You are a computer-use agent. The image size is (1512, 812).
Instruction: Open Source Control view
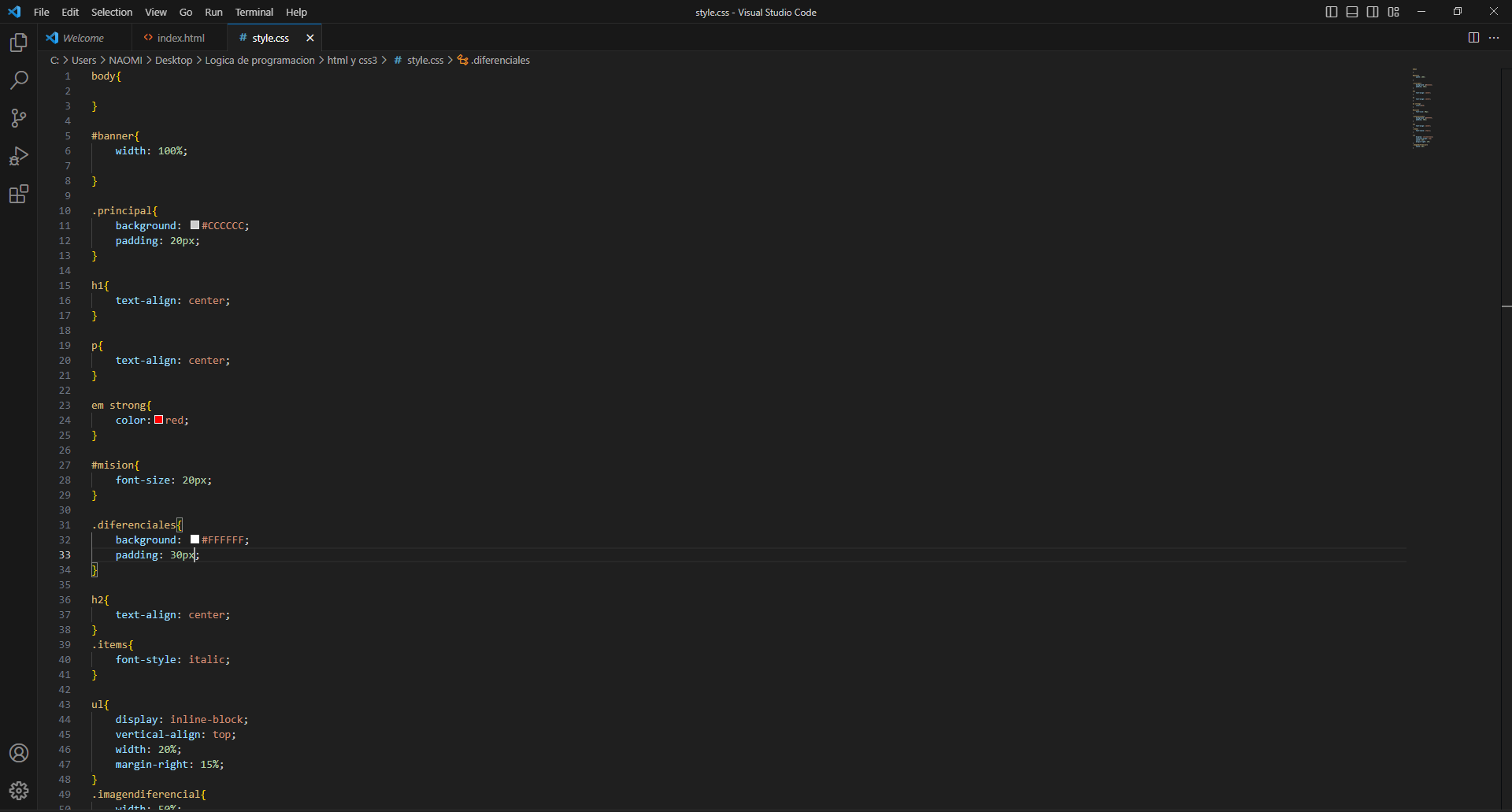tap(19, 118)
